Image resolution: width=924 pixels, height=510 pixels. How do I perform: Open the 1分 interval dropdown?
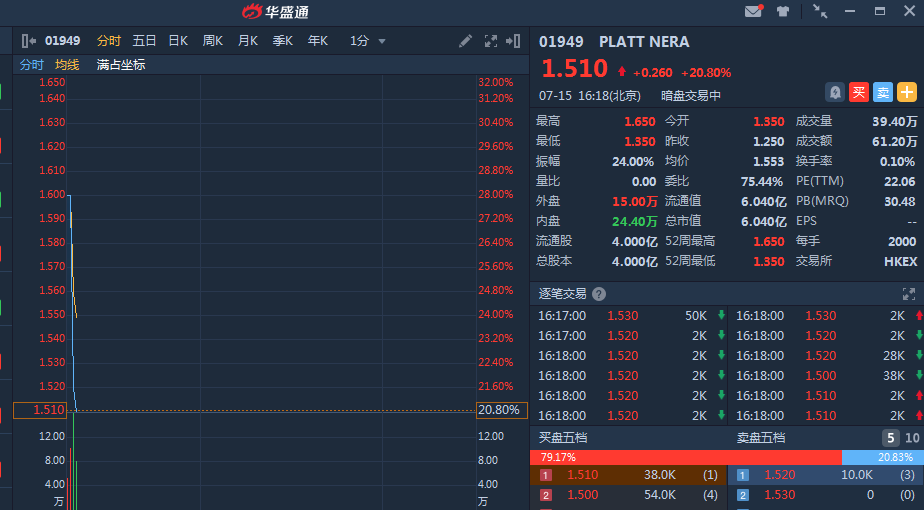(367, 41)
